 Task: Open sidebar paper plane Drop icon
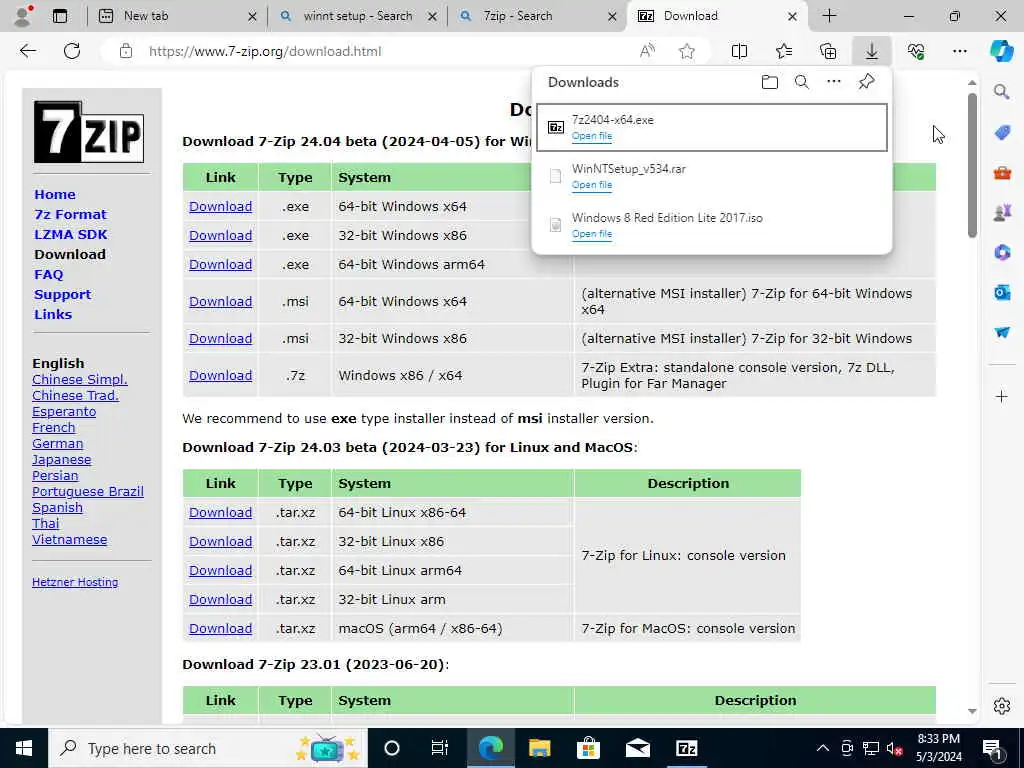(1002, 332)
